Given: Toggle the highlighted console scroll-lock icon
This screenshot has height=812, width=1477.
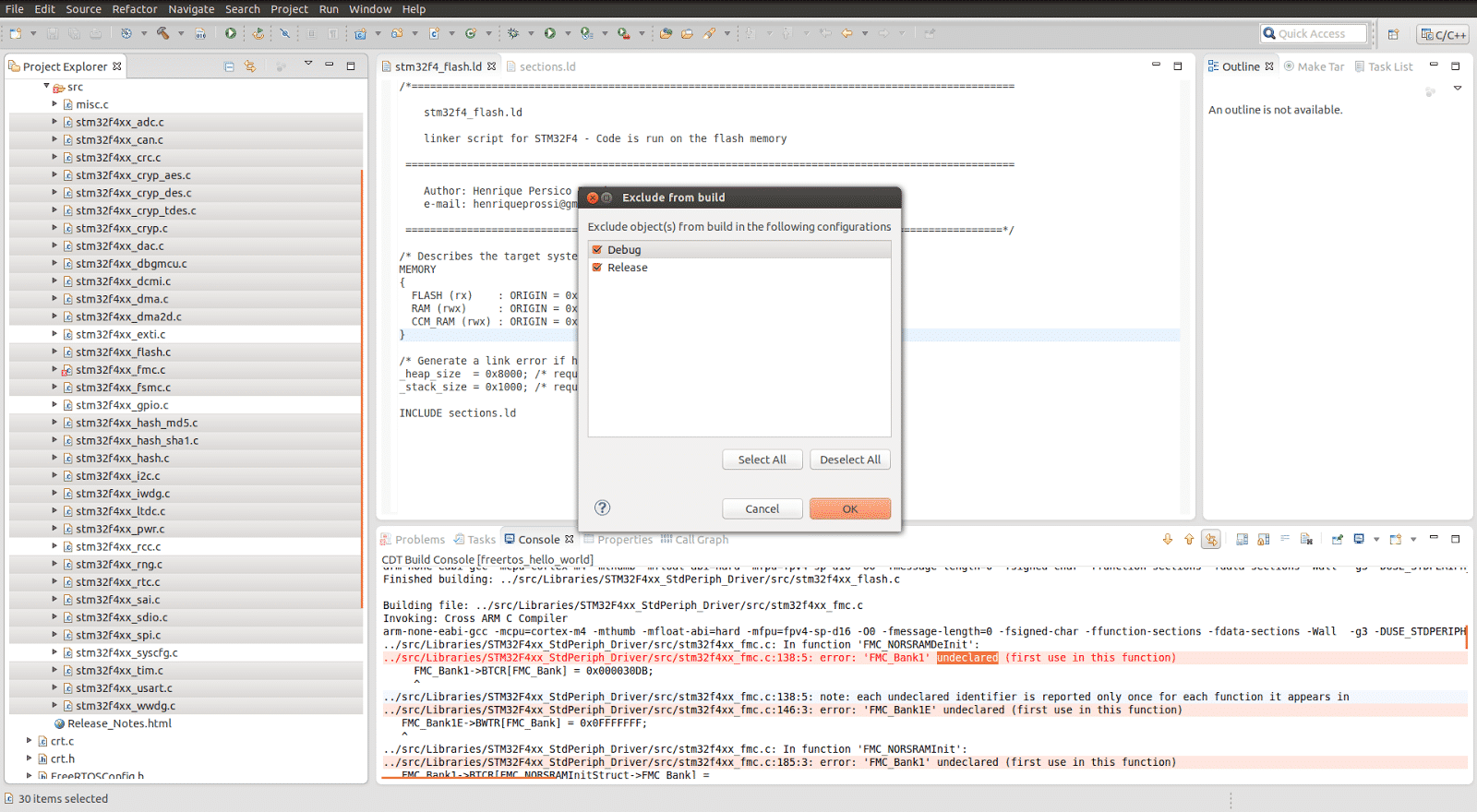Looking at the screenshot, I should click(1211, 539).
